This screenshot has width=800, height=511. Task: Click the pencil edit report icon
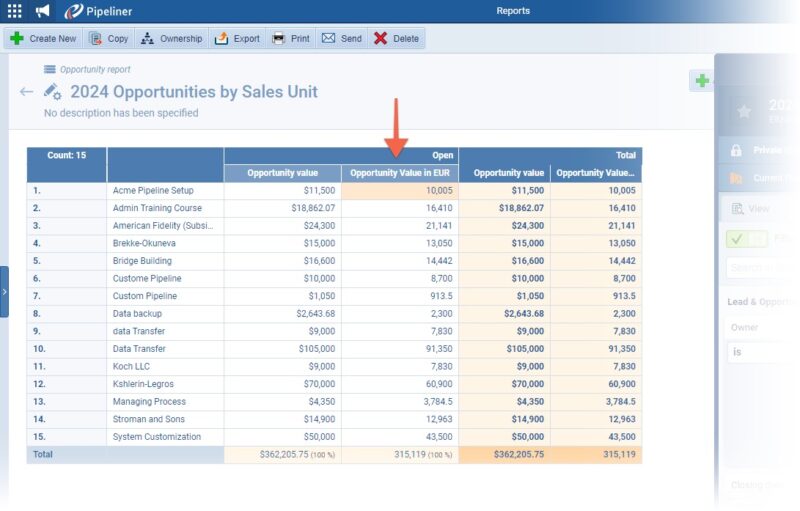(x=53, y=92)
